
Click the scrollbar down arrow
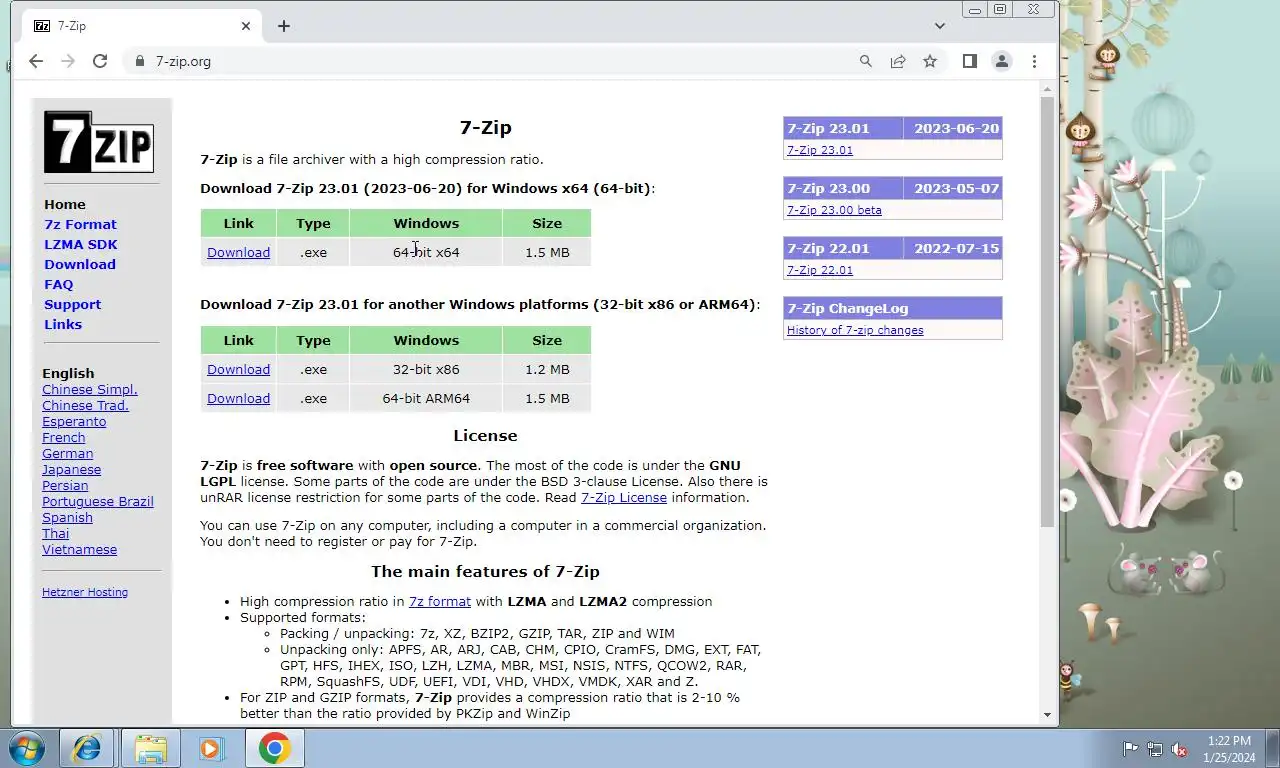[x=1047, y=715]
